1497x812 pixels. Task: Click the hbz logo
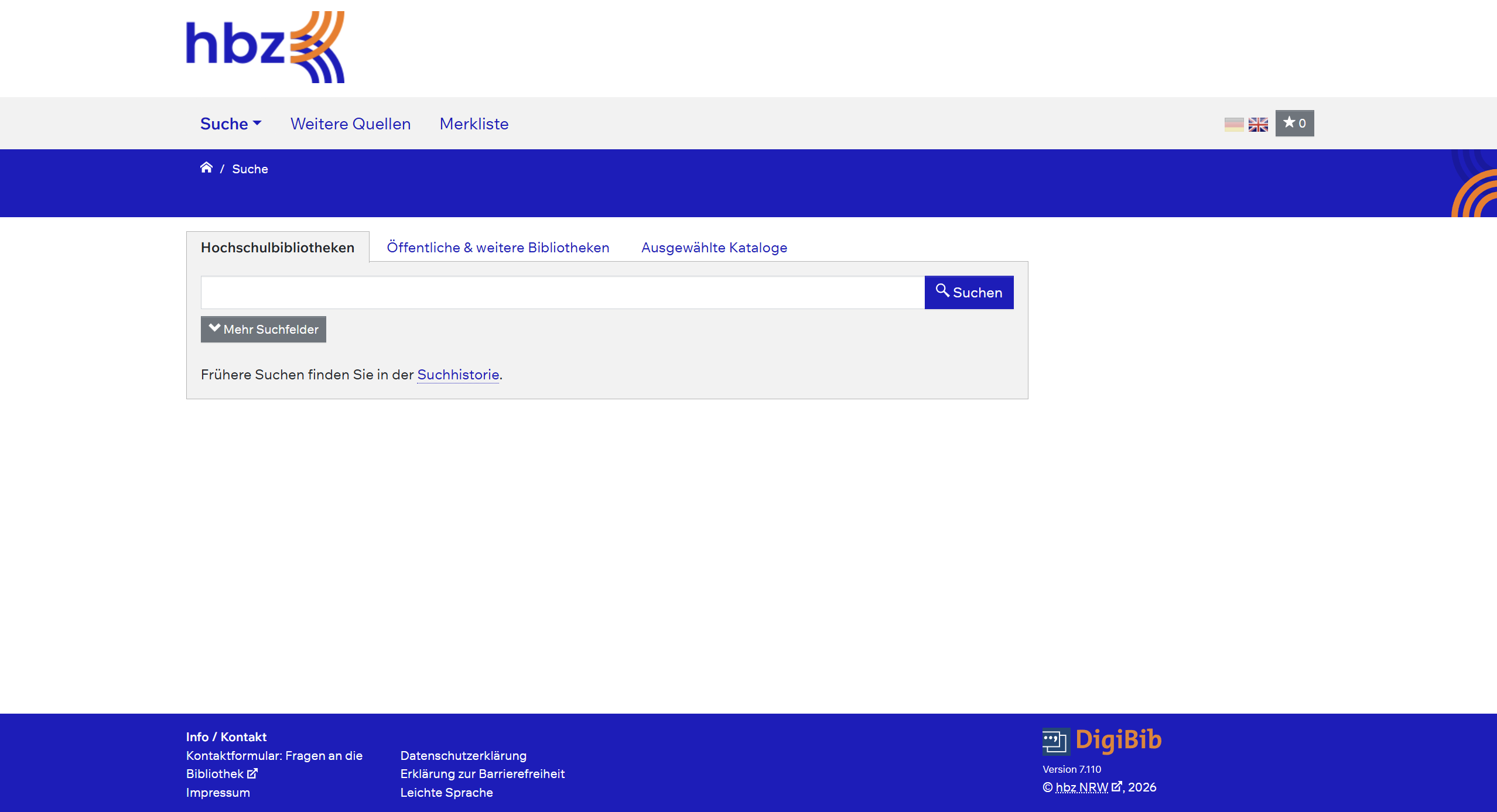pos(265,47)
